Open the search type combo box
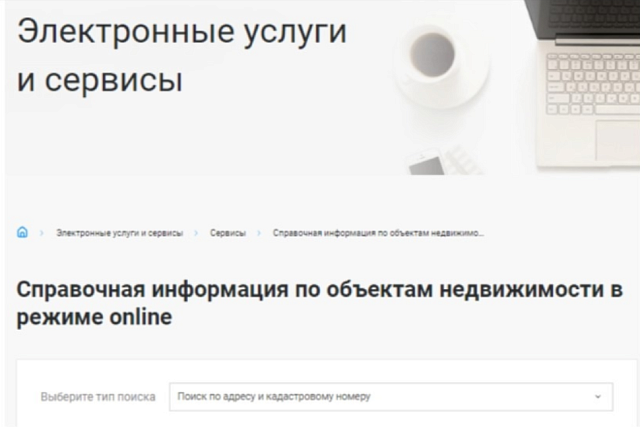Viewport: 640px width, 427px height. click(x=391, y=396)
